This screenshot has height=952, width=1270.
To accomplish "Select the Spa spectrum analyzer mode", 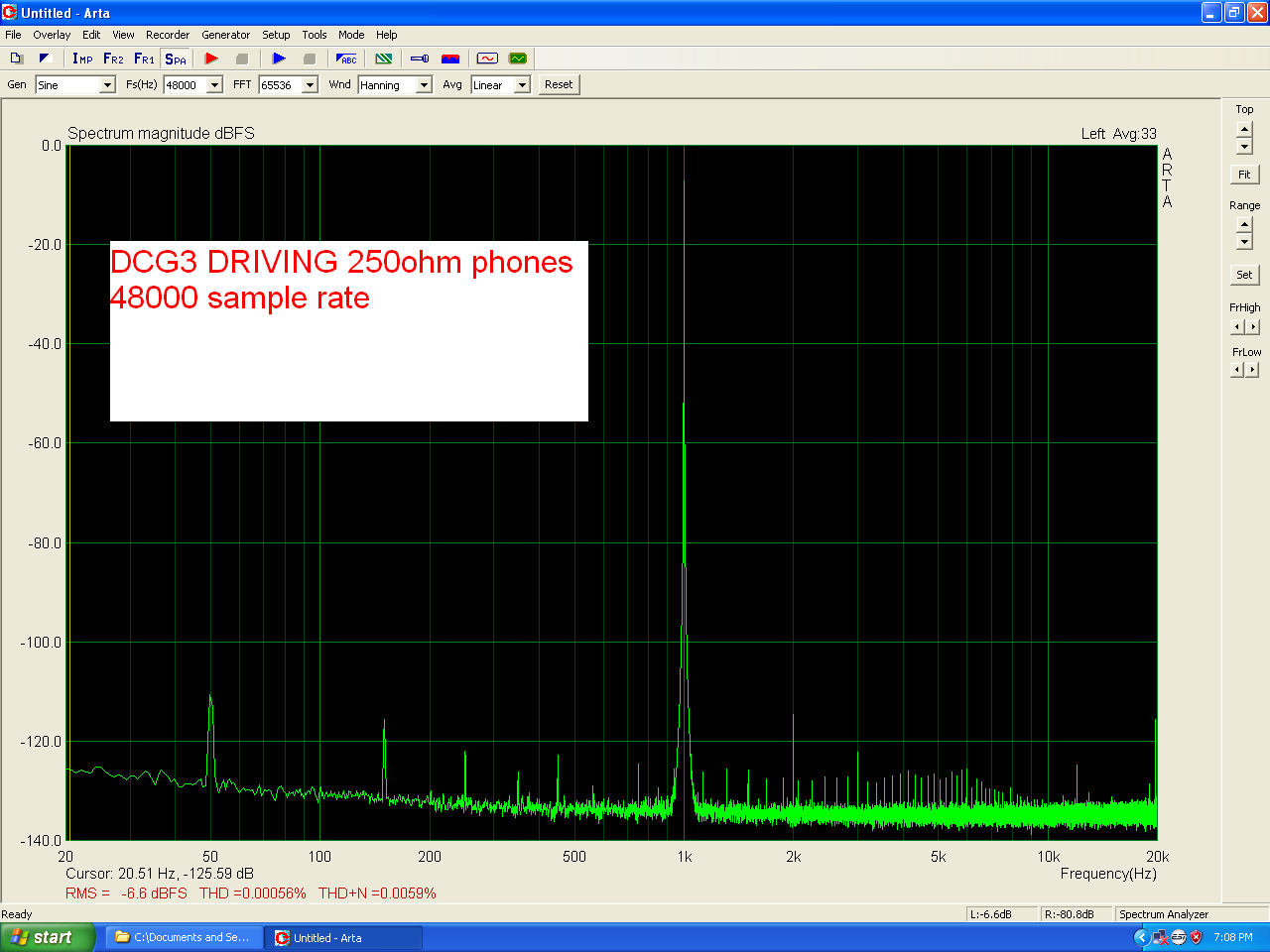I will [176, 59].
